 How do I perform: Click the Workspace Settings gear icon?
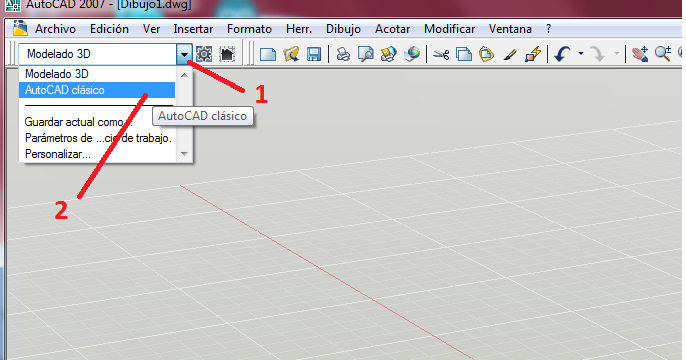click(204, 54)
